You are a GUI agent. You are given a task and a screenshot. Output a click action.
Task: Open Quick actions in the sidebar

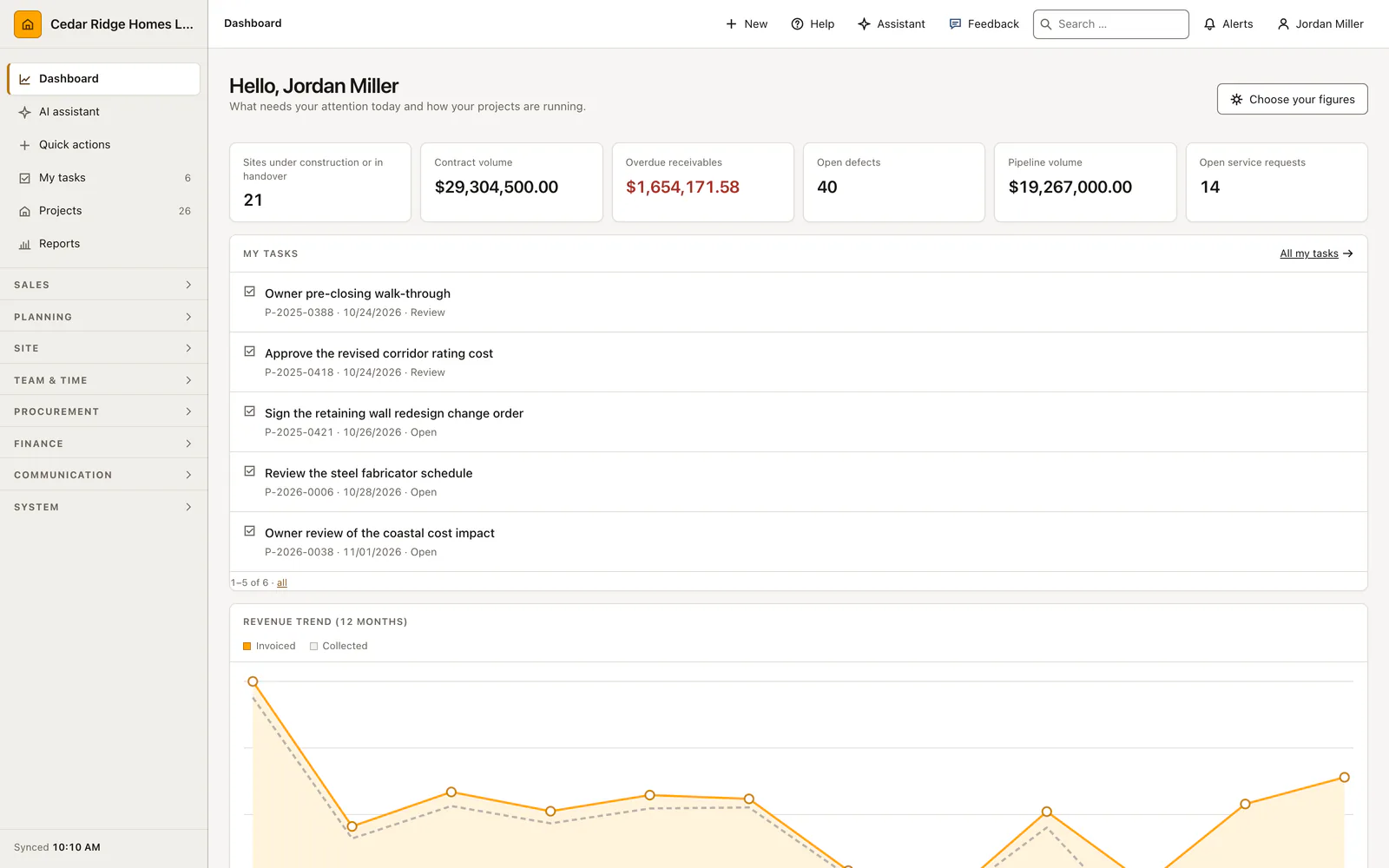(x=103, y=145)
